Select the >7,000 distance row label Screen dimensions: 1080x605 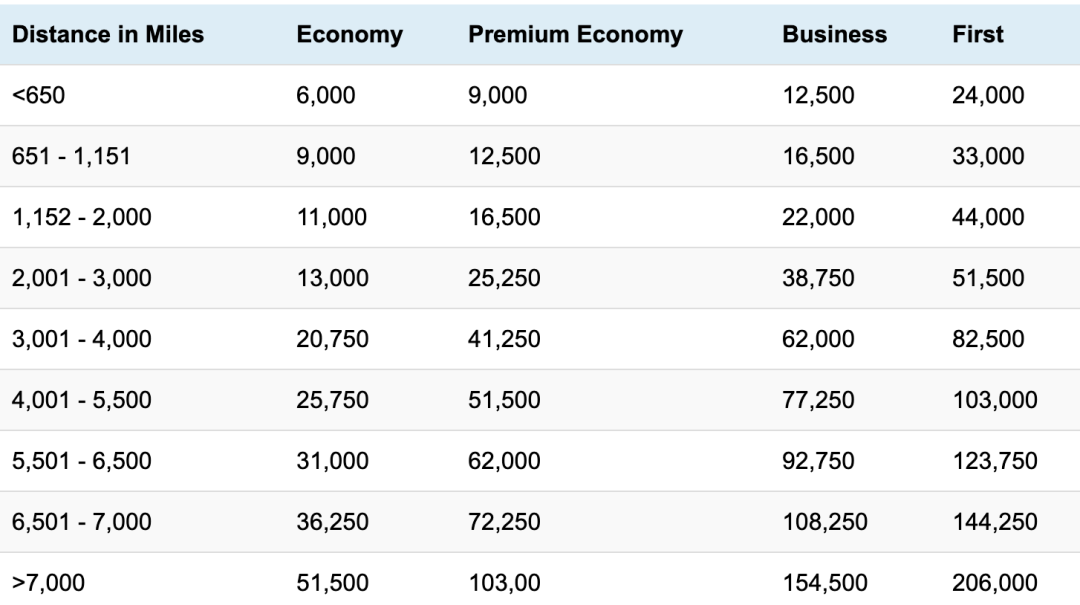48,583
